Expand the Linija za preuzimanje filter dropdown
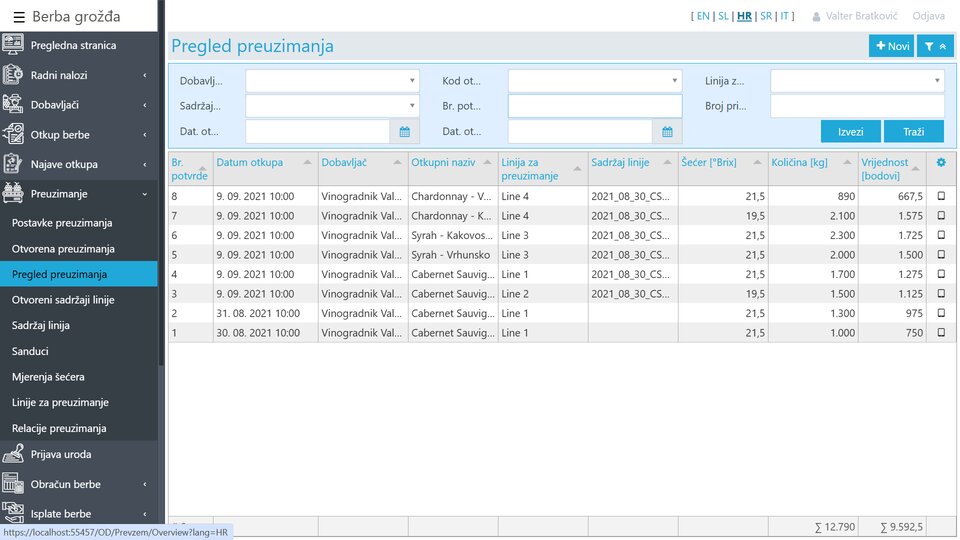960x540 pixels. 857,81
